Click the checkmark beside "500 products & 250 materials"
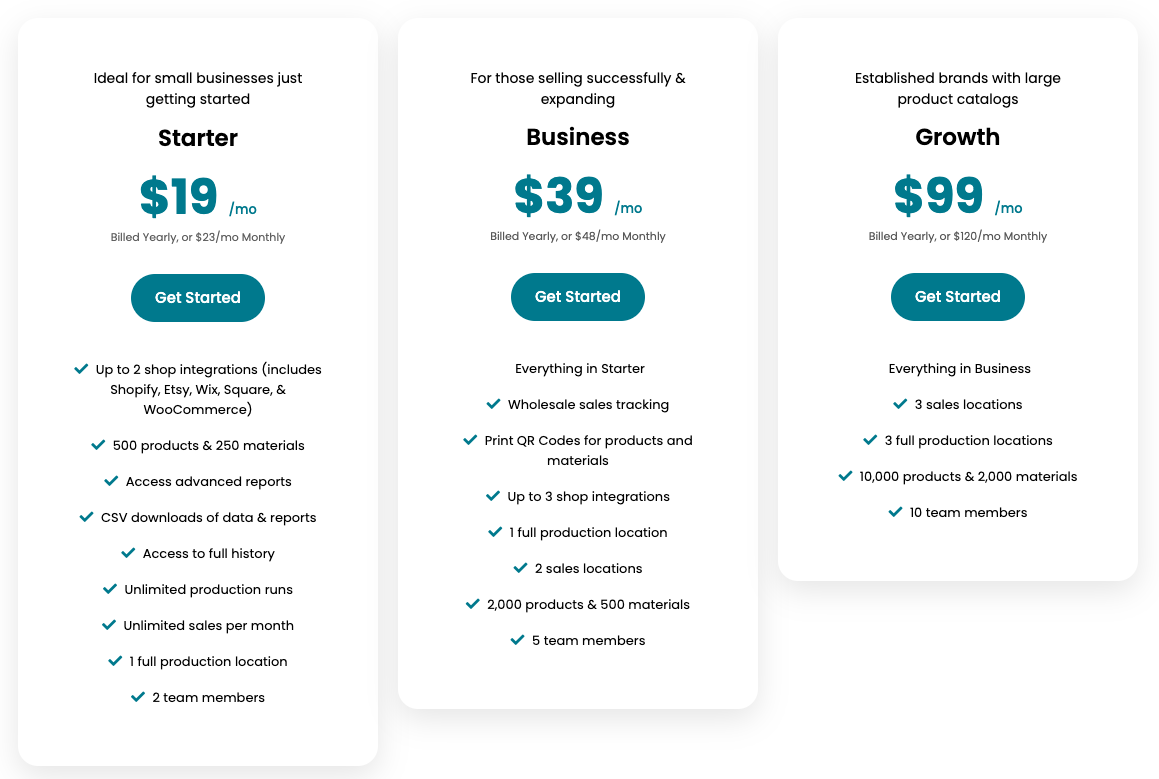The image size is (1159, 779). [97, 445]
